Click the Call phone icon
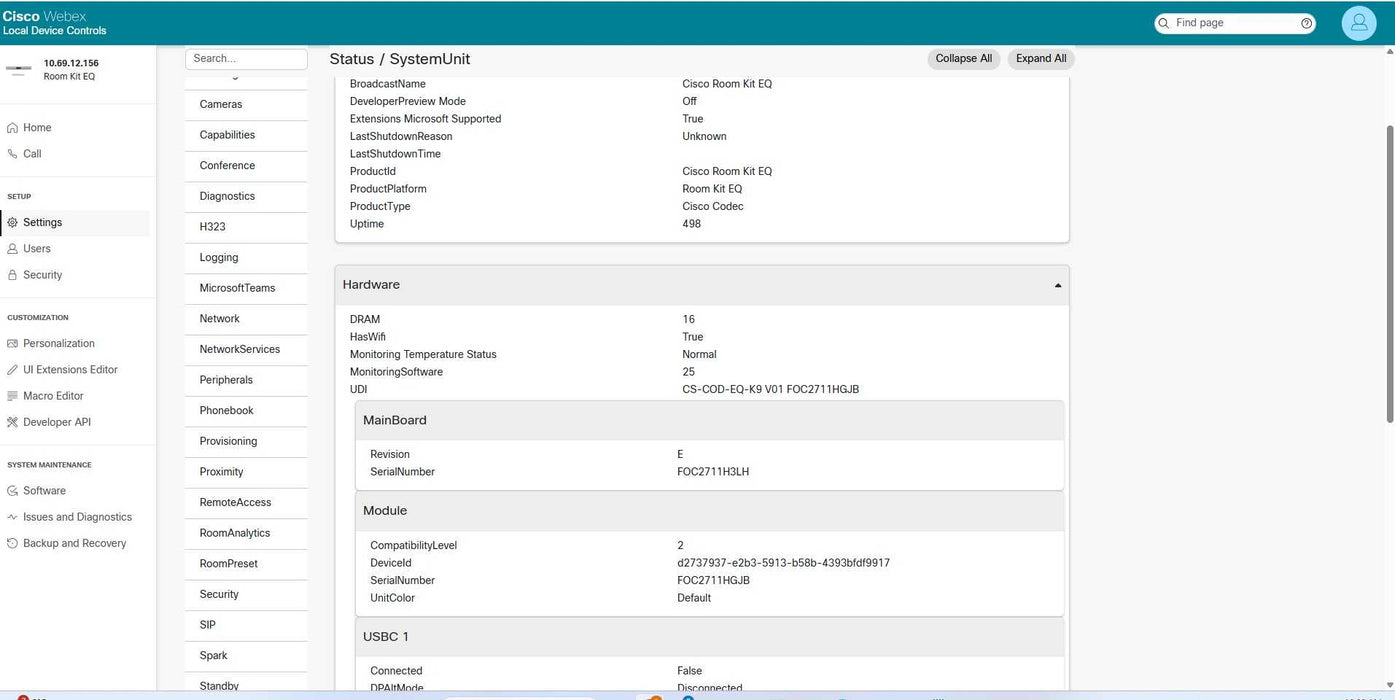Screen dimensions: 1395x700 click(x=12, y=154)
